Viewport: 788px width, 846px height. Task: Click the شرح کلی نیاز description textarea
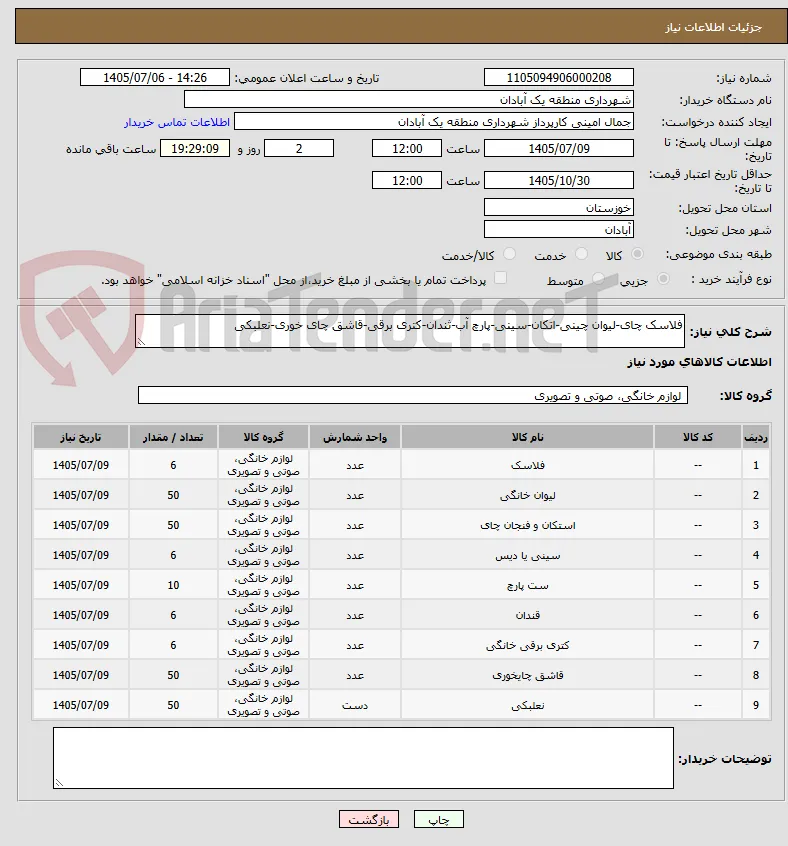[x=409, y=331]
